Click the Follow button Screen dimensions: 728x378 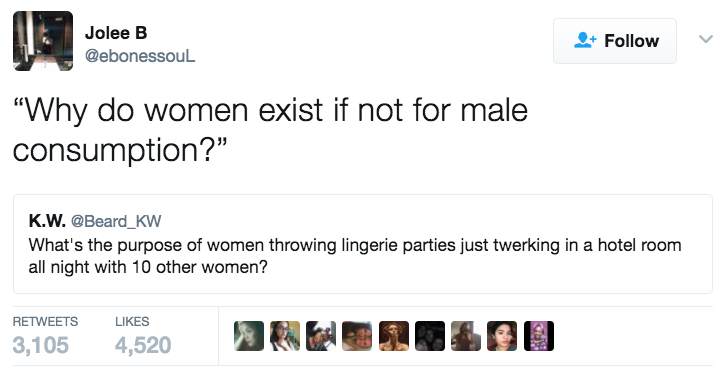615,41
